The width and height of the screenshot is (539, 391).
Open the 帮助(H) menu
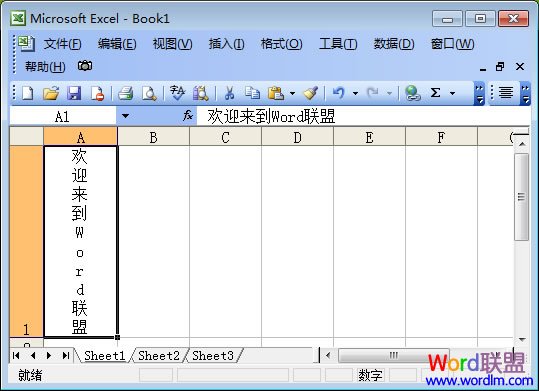coord(45,66)
